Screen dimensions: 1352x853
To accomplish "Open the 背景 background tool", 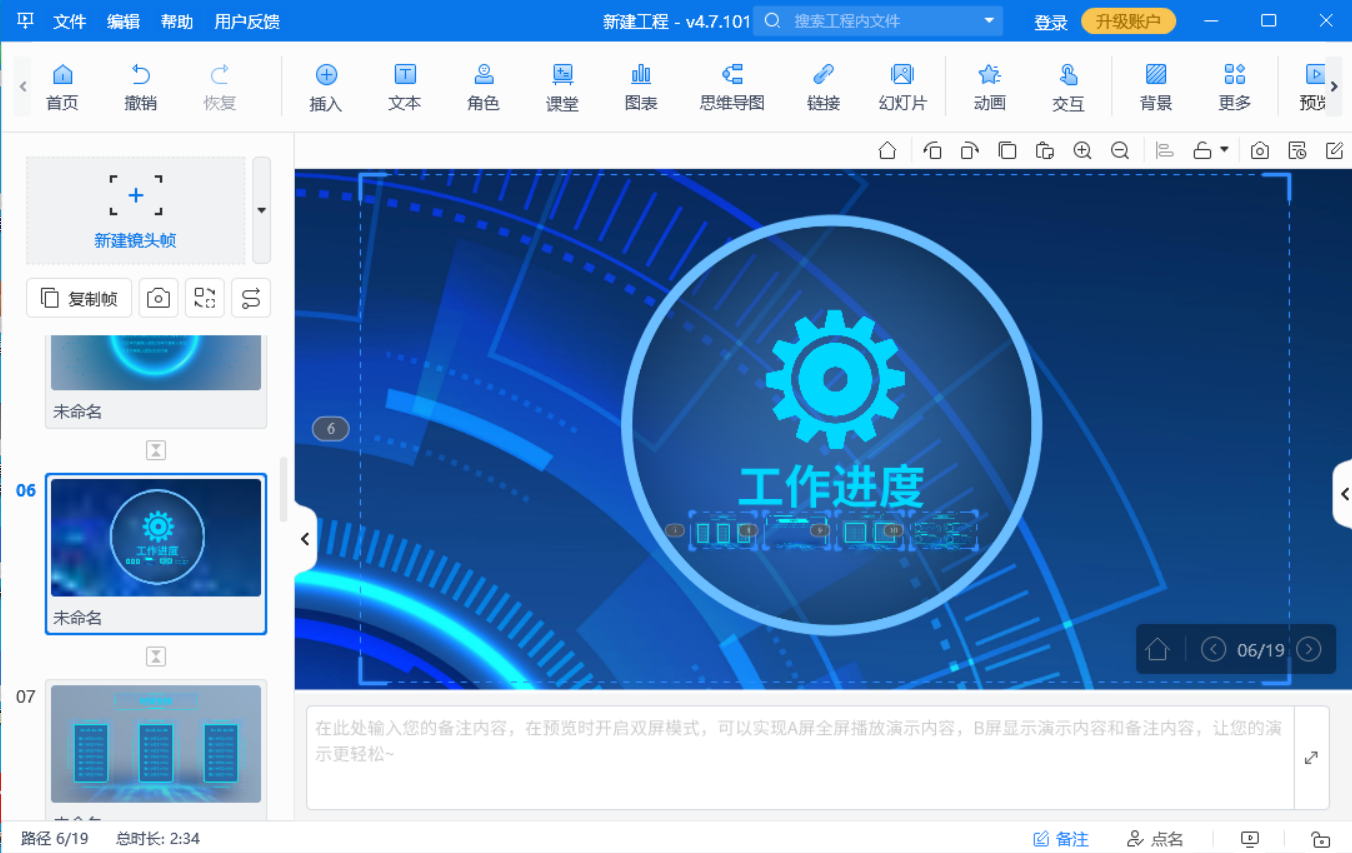I will coord(1156,86).
